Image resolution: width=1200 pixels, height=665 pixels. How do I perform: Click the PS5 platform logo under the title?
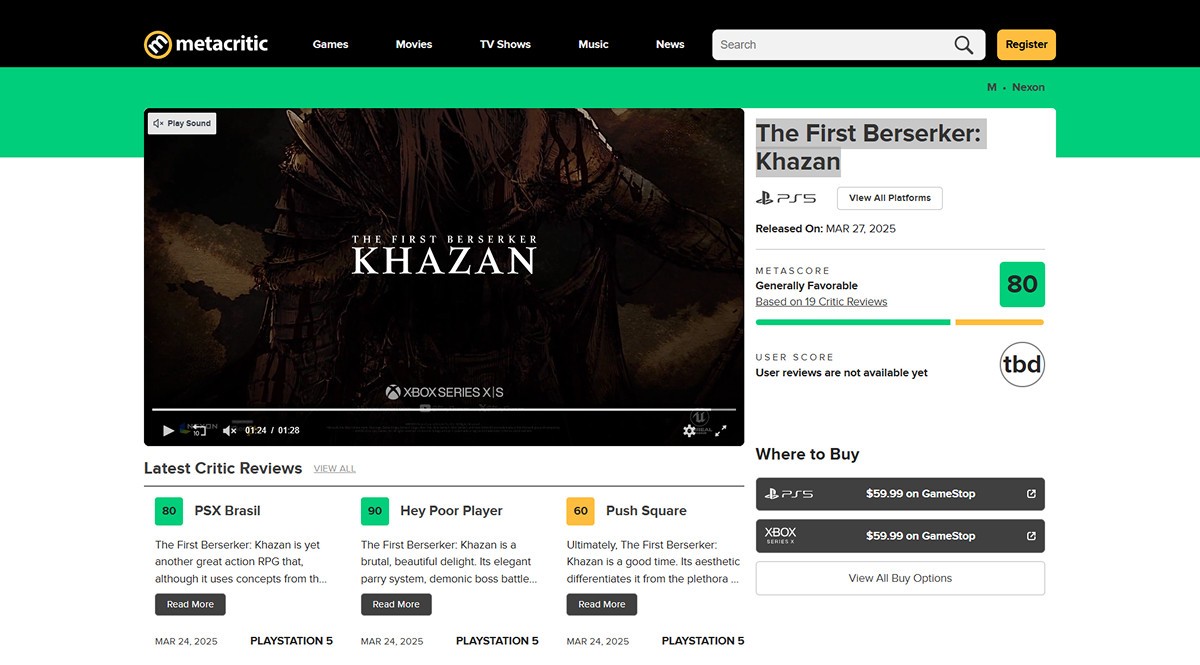(x=786, y=198)
